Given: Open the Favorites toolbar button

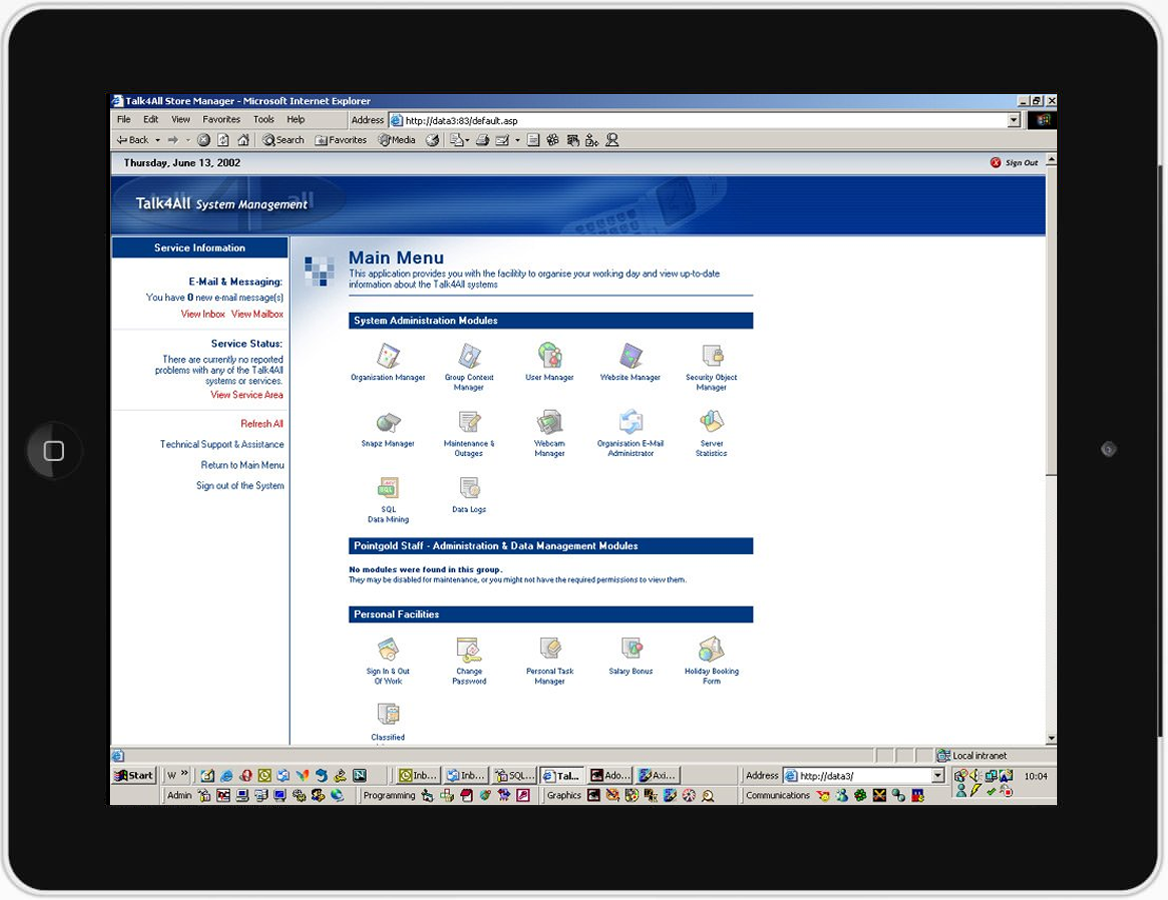Looking at the screenshot, I should [x=340, y=140].
